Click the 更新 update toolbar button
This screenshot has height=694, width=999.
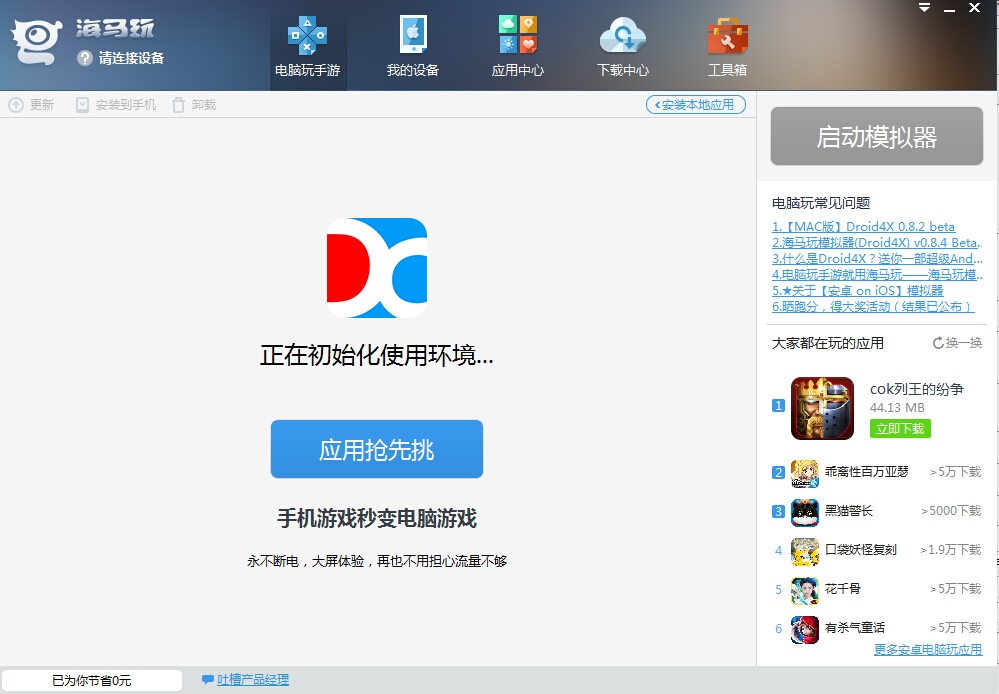click(x=31, y=105)
